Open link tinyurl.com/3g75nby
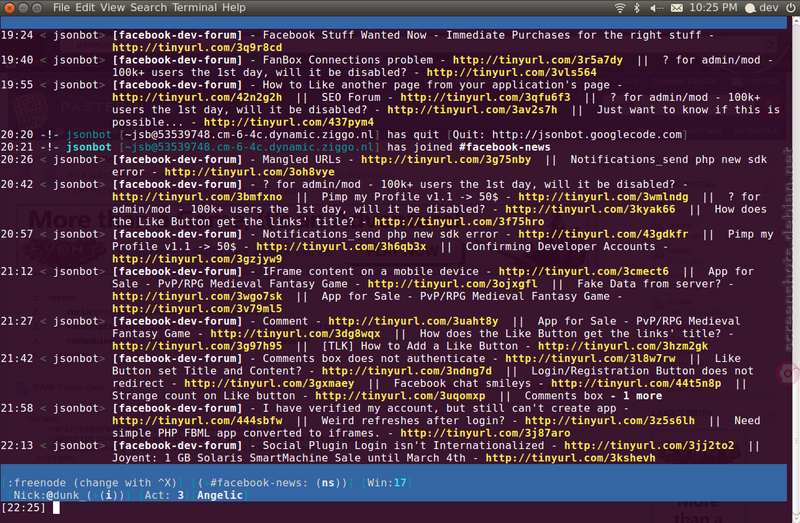 446,159
